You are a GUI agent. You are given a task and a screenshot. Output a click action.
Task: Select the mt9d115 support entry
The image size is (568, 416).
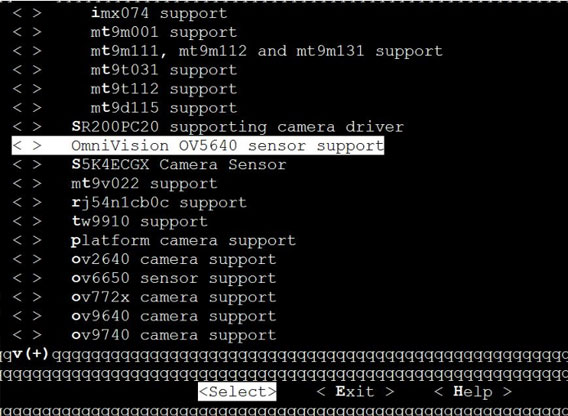[x=164, y=108]
